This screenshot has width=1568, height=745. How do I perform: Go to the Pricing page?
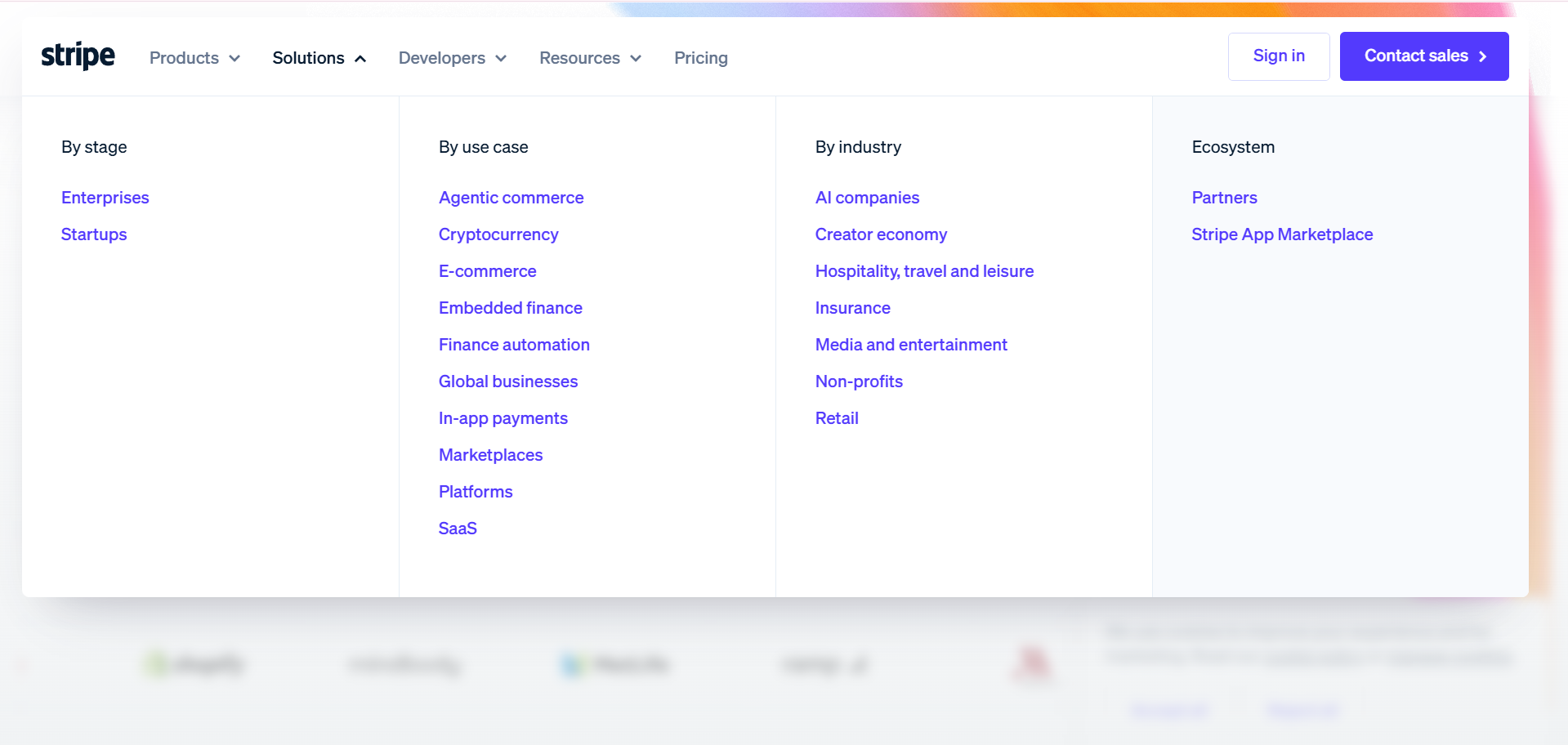click(700, 58)
